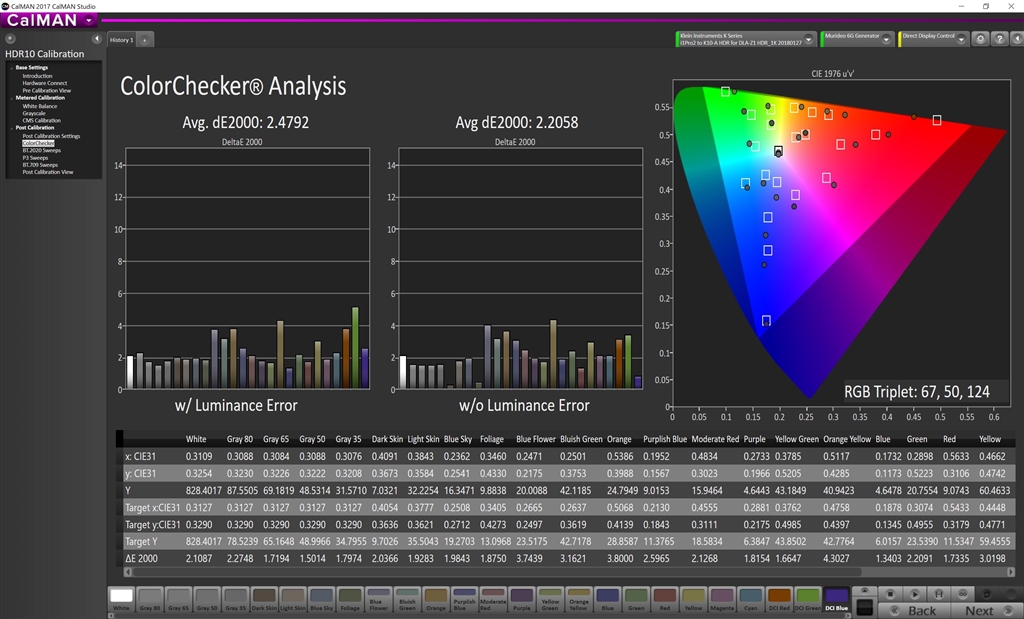Screen dimensions: 1024x619
Task: Stop the measurement with the stop button
Action: point(890,594)
